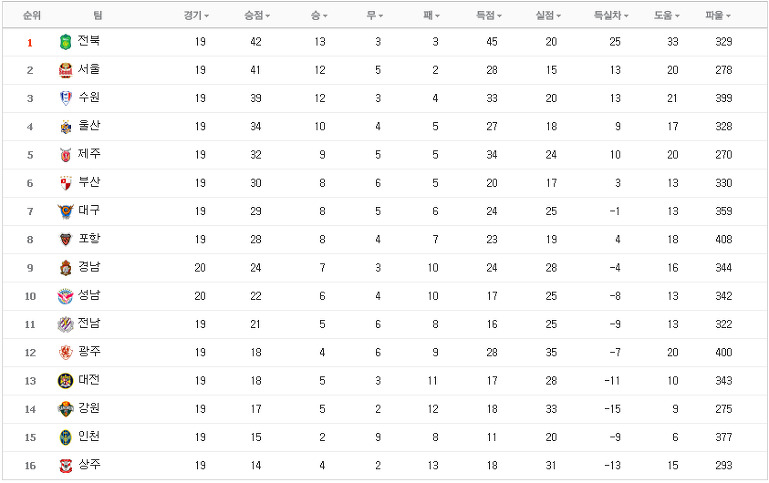Open the 강원 team name link
769x483 pixels.
coord(89,408)
